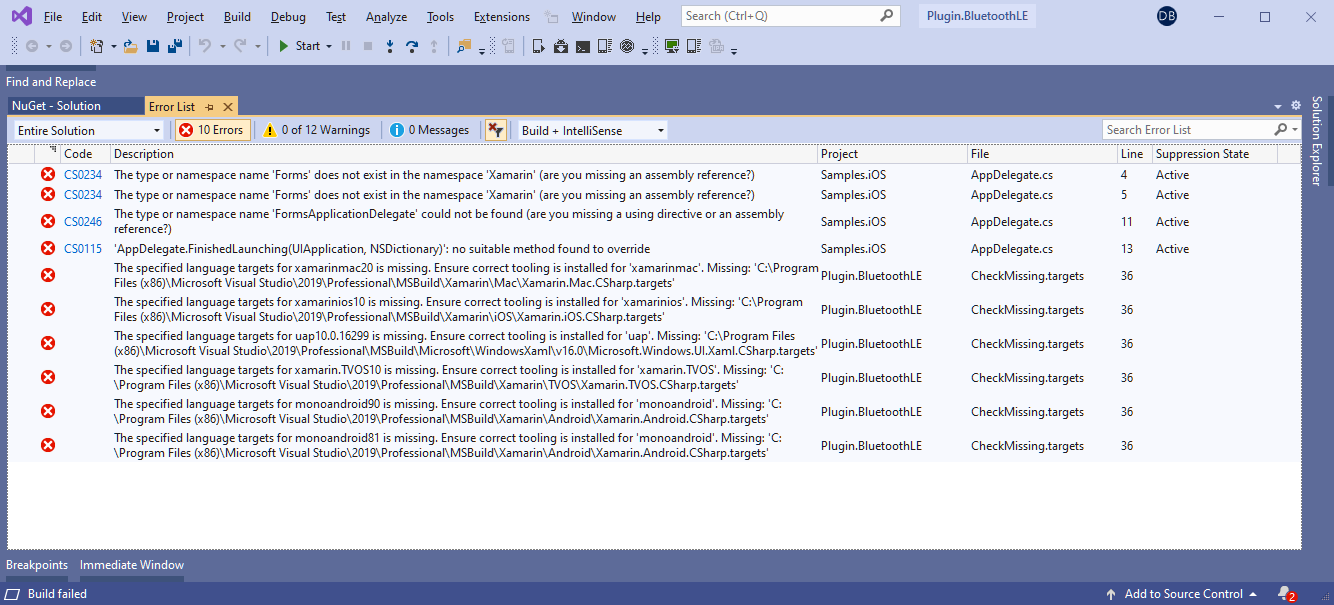
Task: Toggle the 10 Errors filter button
Action: coord(212,130)
